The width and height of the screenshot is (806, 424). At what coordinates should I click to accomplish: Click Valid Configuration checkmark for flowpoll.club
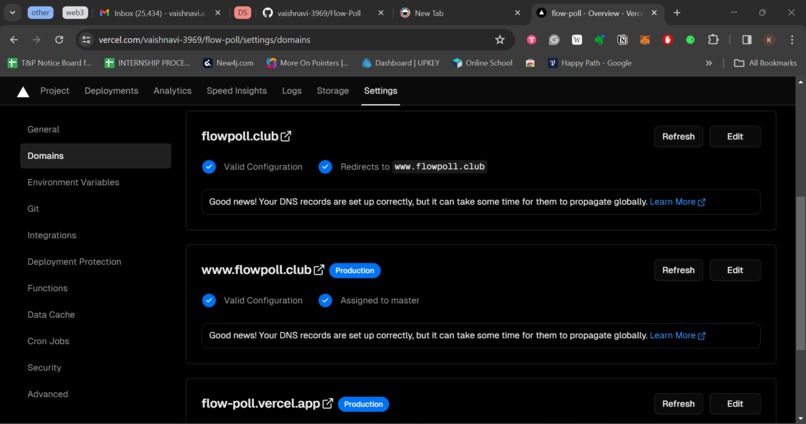(x=209, y=167)
